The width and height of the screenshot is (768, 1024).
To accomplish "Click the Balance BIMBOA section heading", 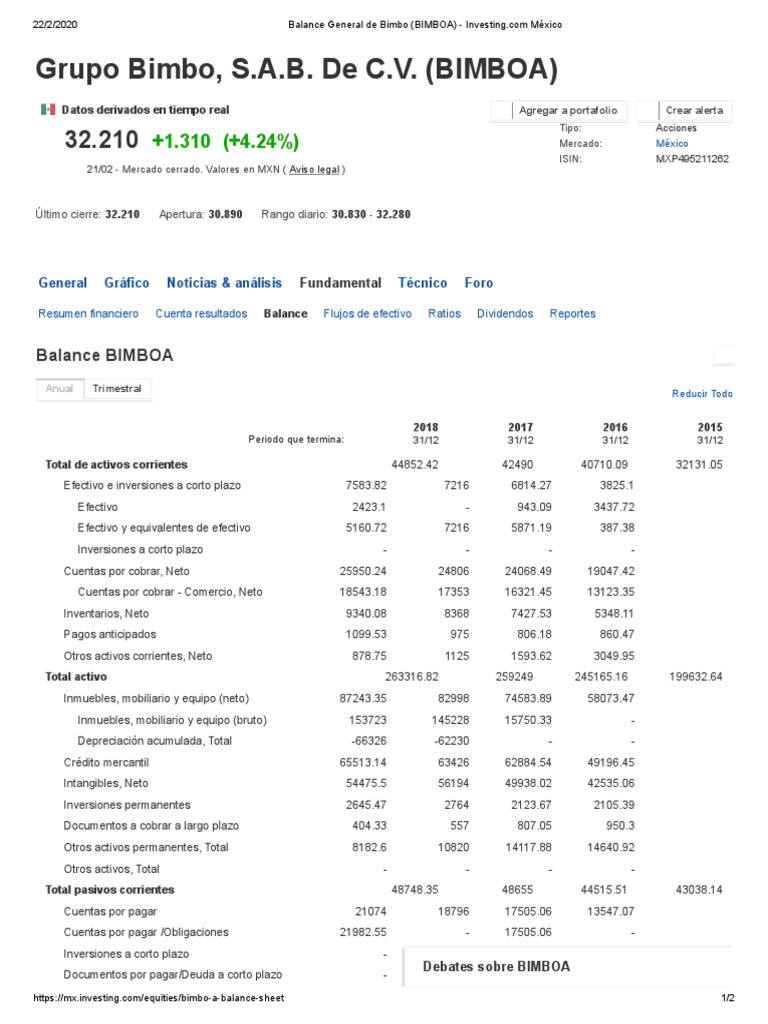I will click(x=104, y=355).
